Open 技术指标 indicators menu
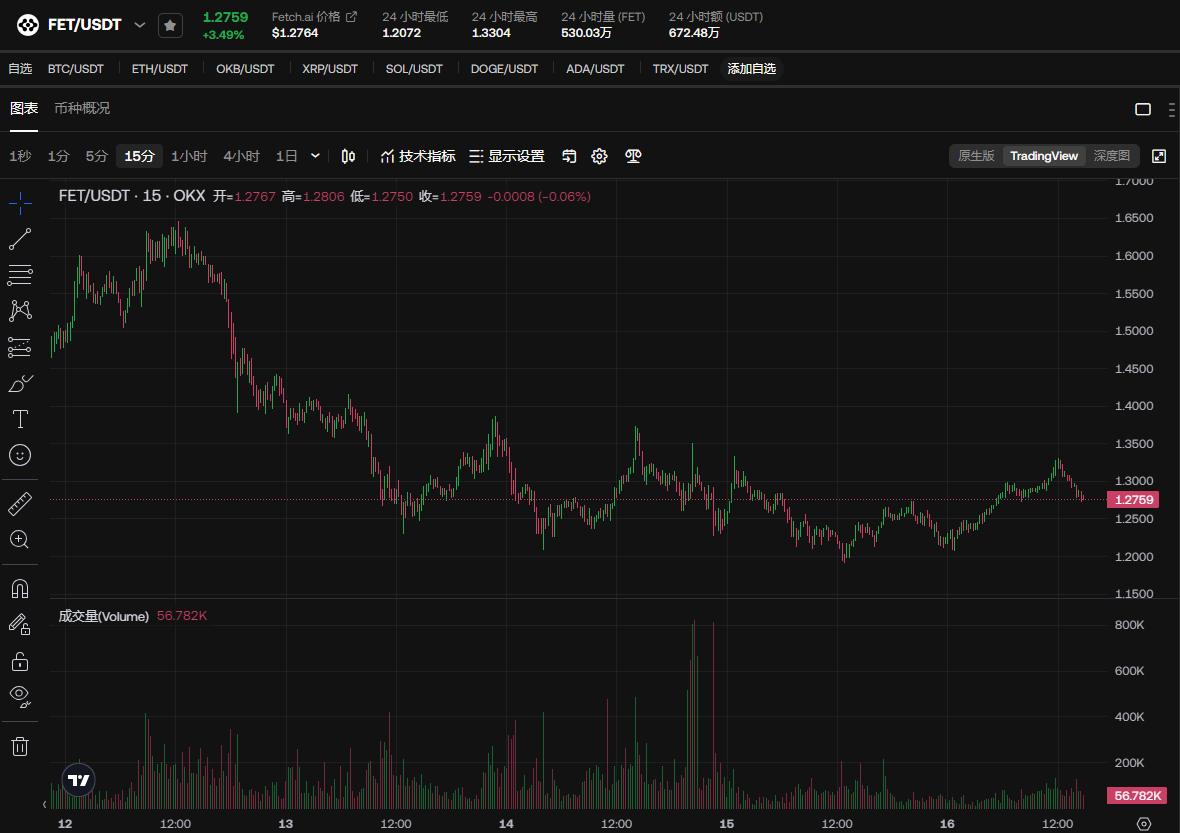This screenshot has width=1180, height=833. point(418,156)
